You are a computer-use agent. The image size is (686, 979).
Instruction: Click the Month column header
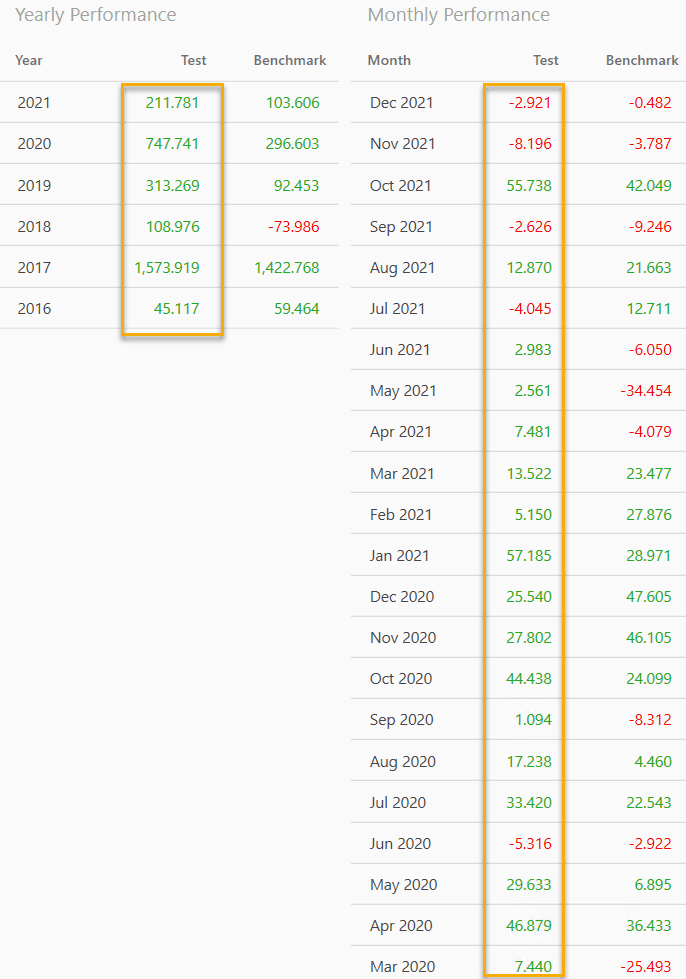tap(389, 61)
